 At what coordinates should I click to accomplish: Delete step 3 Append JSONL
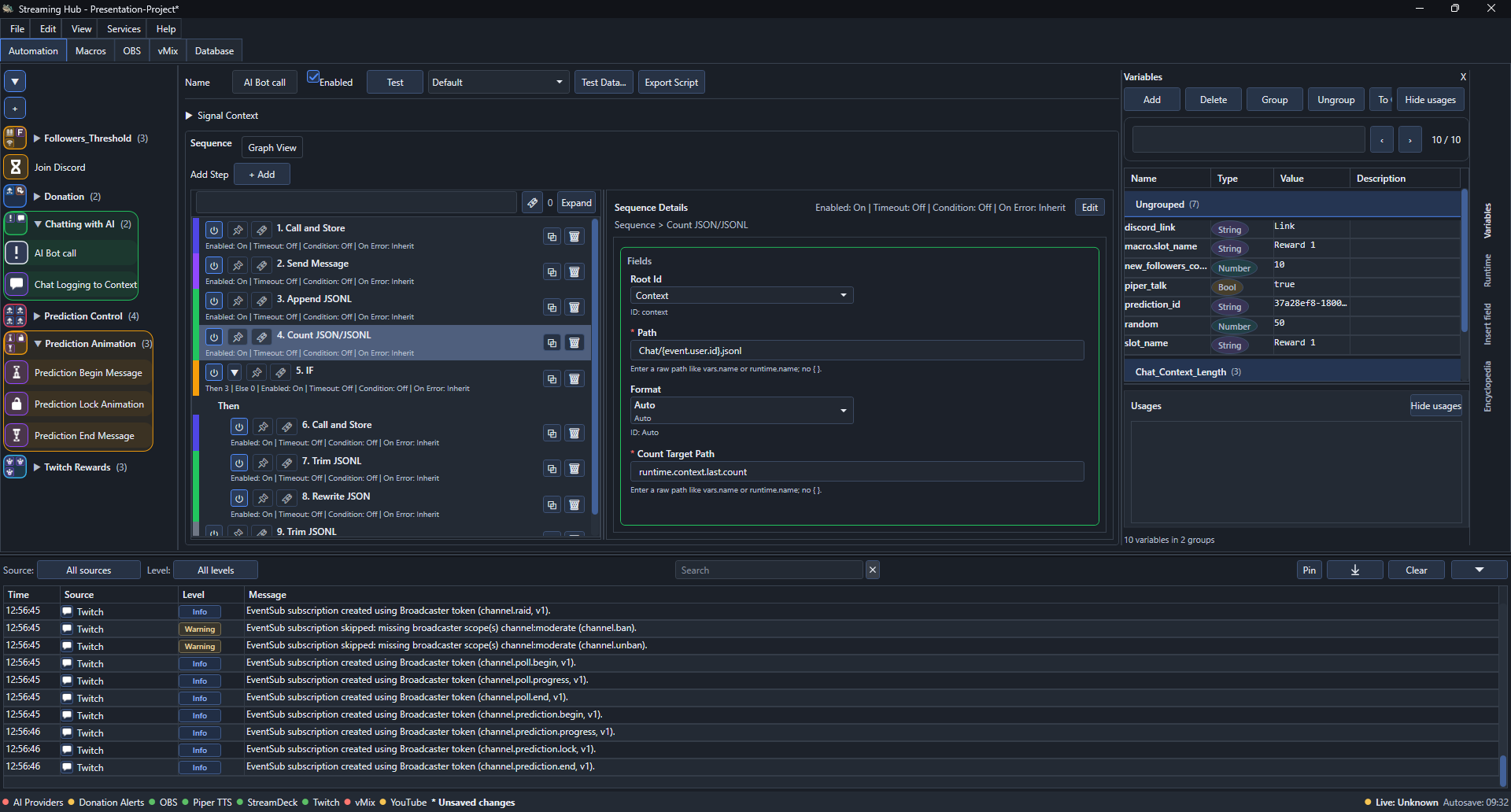574,307
